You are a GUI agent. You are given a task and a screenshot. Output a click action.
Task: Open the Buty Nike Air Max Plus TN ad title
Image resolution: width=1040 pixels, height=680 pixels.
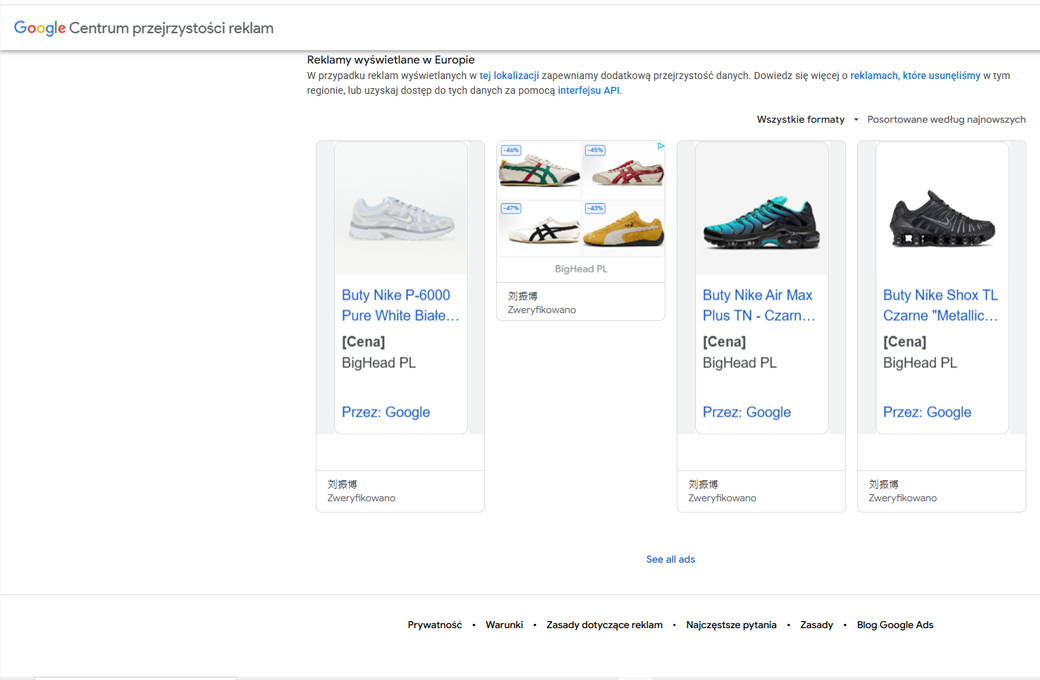click(x=759, y=305)
